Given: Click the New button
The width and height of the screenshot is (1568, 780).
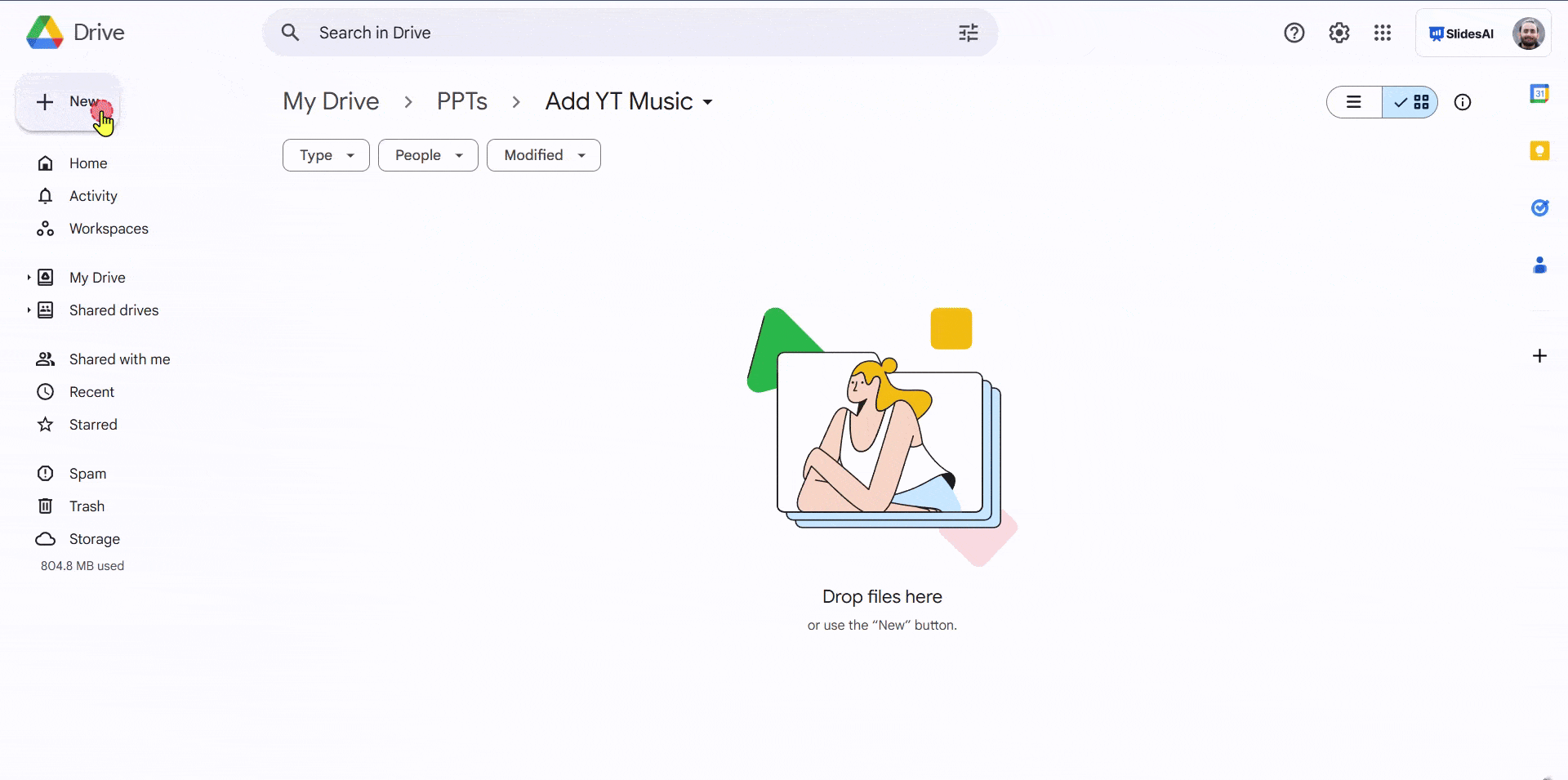Looking at the screenshot, I should coord(69,102).
